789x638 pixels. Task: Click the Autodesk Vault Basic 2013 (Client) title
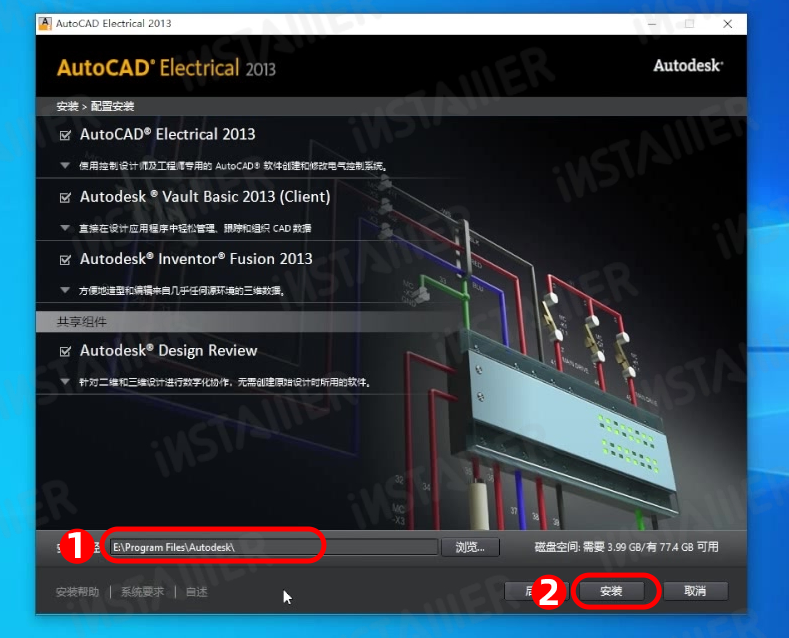[205, 197]
